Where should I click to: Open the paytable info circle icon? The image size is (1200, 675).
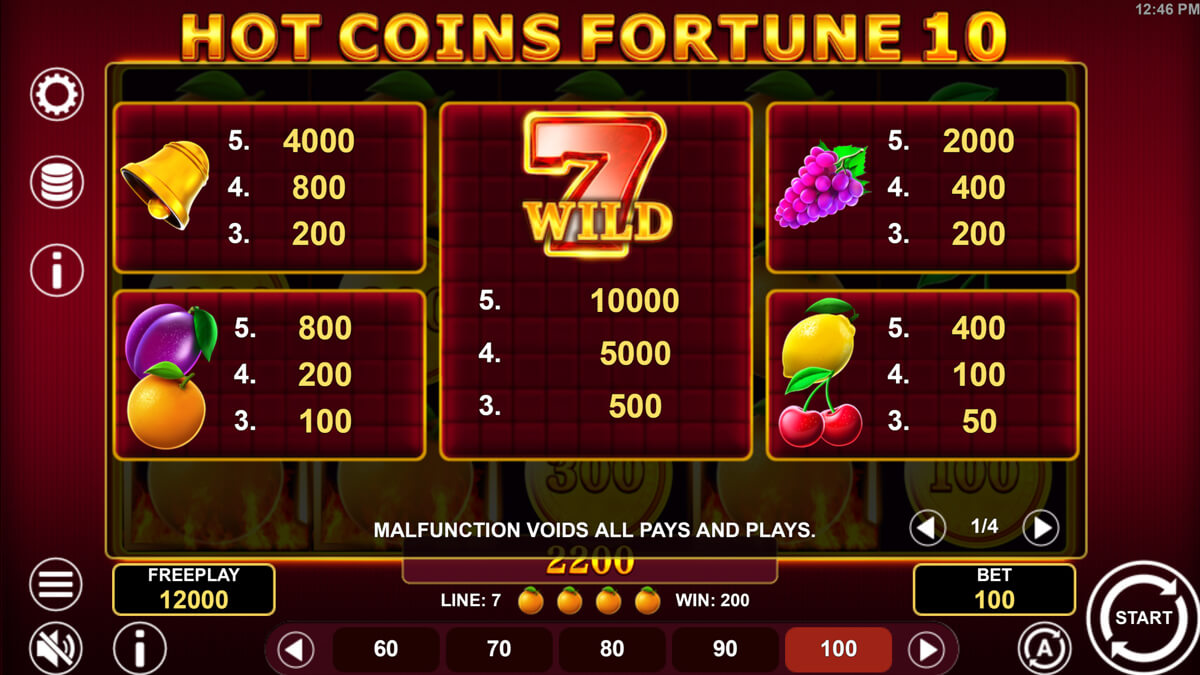click(57, 269)
